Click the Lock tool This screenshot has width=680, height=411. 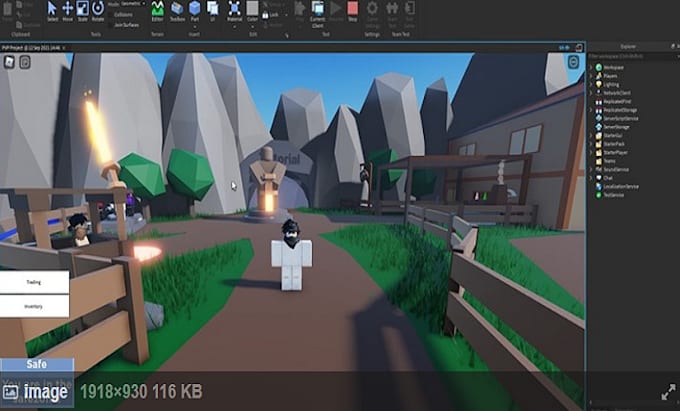coord(270,15)
